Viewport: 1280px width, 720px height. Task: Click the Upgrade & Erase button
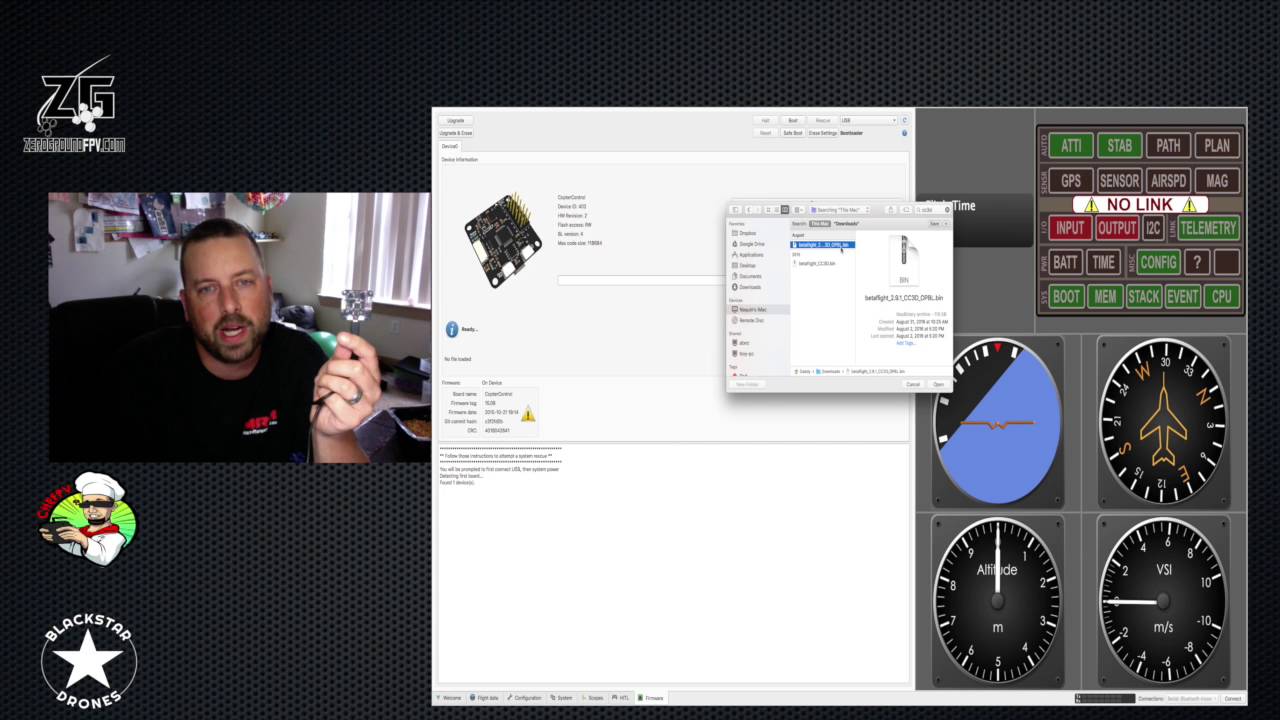coord(456,133)
